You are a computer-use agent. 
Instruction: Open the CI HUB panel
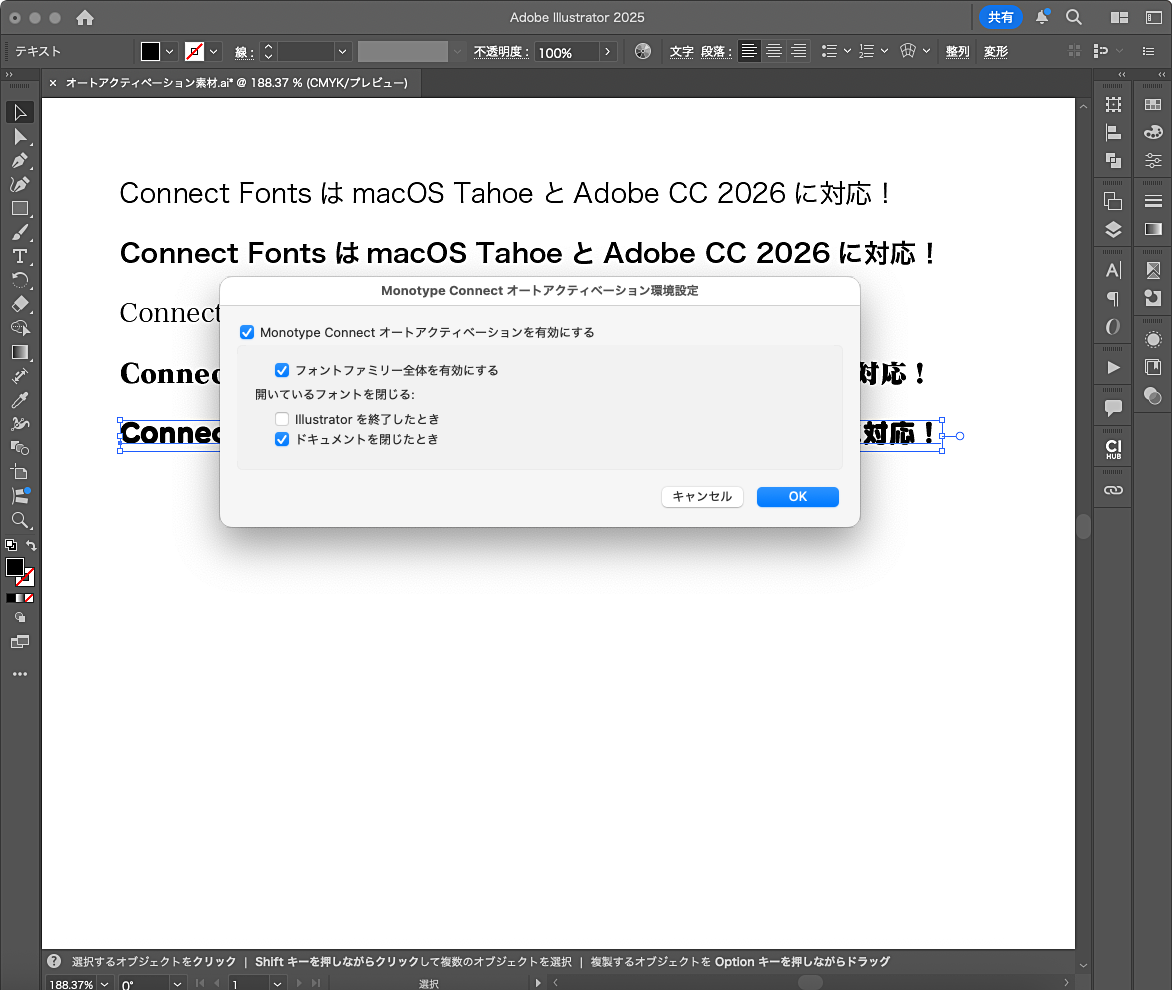click(x=1113, y=448)
